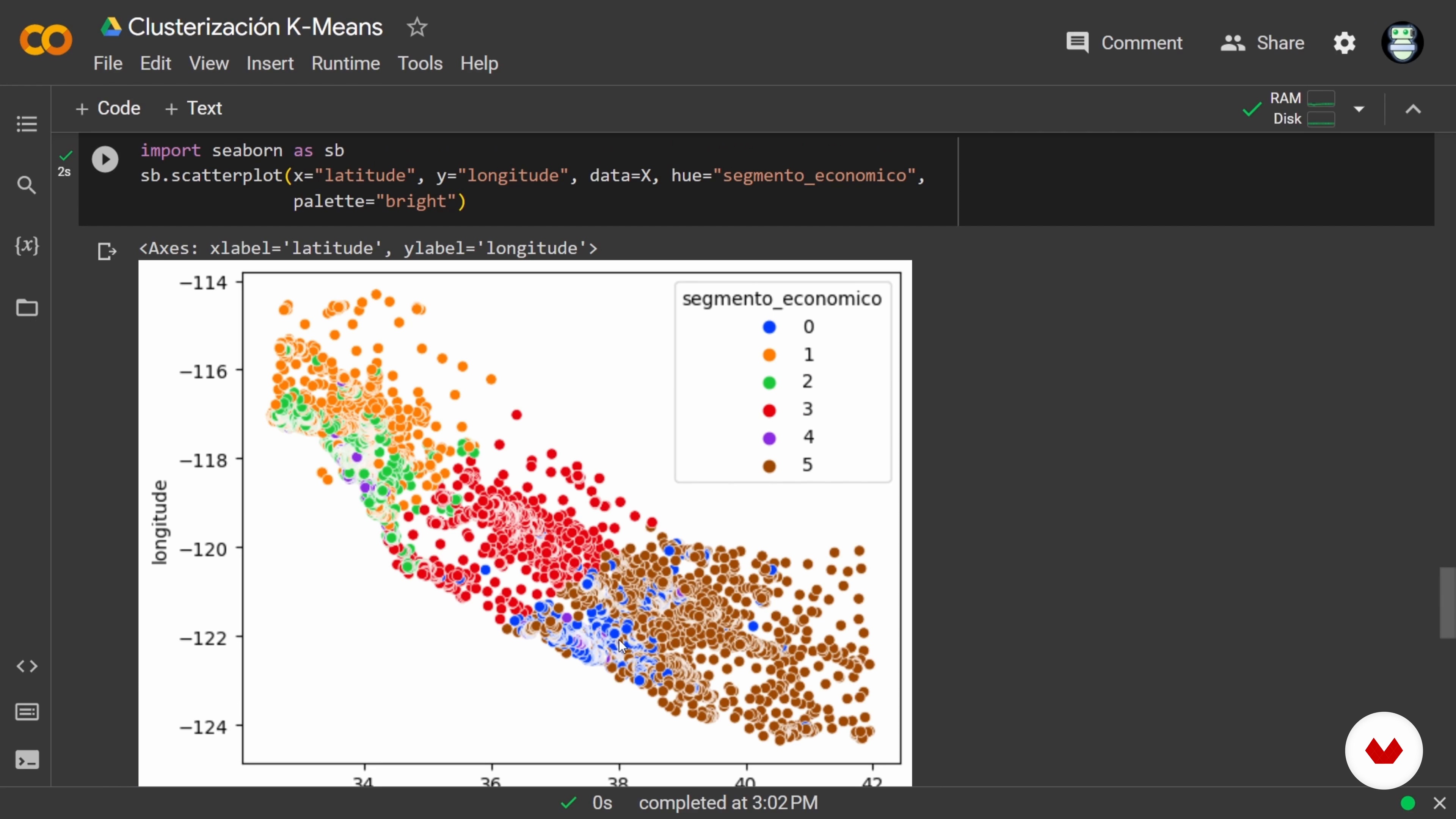Click the Axes output text line
This screenshot has width=1456, height=819.
click(368, 248)
